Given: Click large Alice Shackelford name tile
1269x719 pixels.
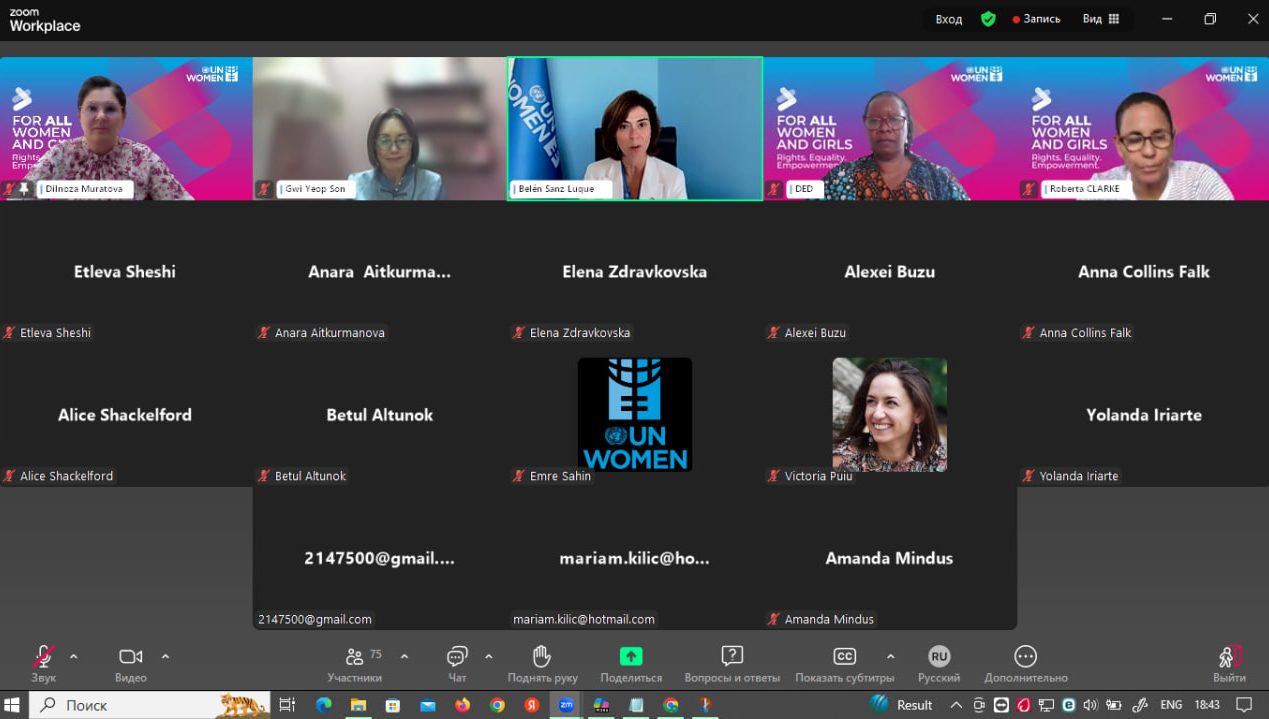Looking at the screenshot, I should pyautogui.click(x=125, y=414).
